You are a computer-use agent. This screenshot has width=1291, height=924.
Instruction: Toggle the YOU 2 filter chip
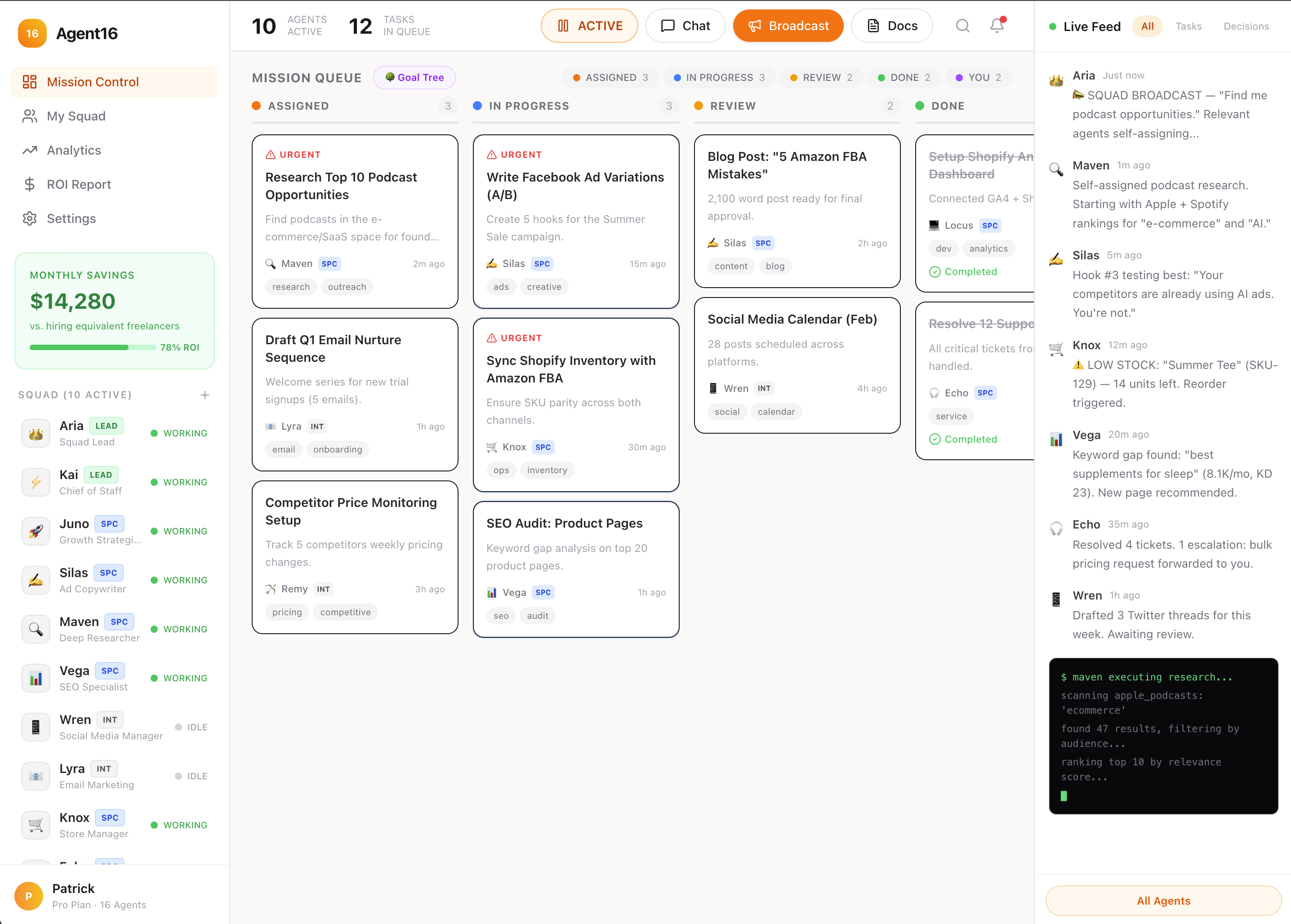pyautogui.click(x=978, y=77)
